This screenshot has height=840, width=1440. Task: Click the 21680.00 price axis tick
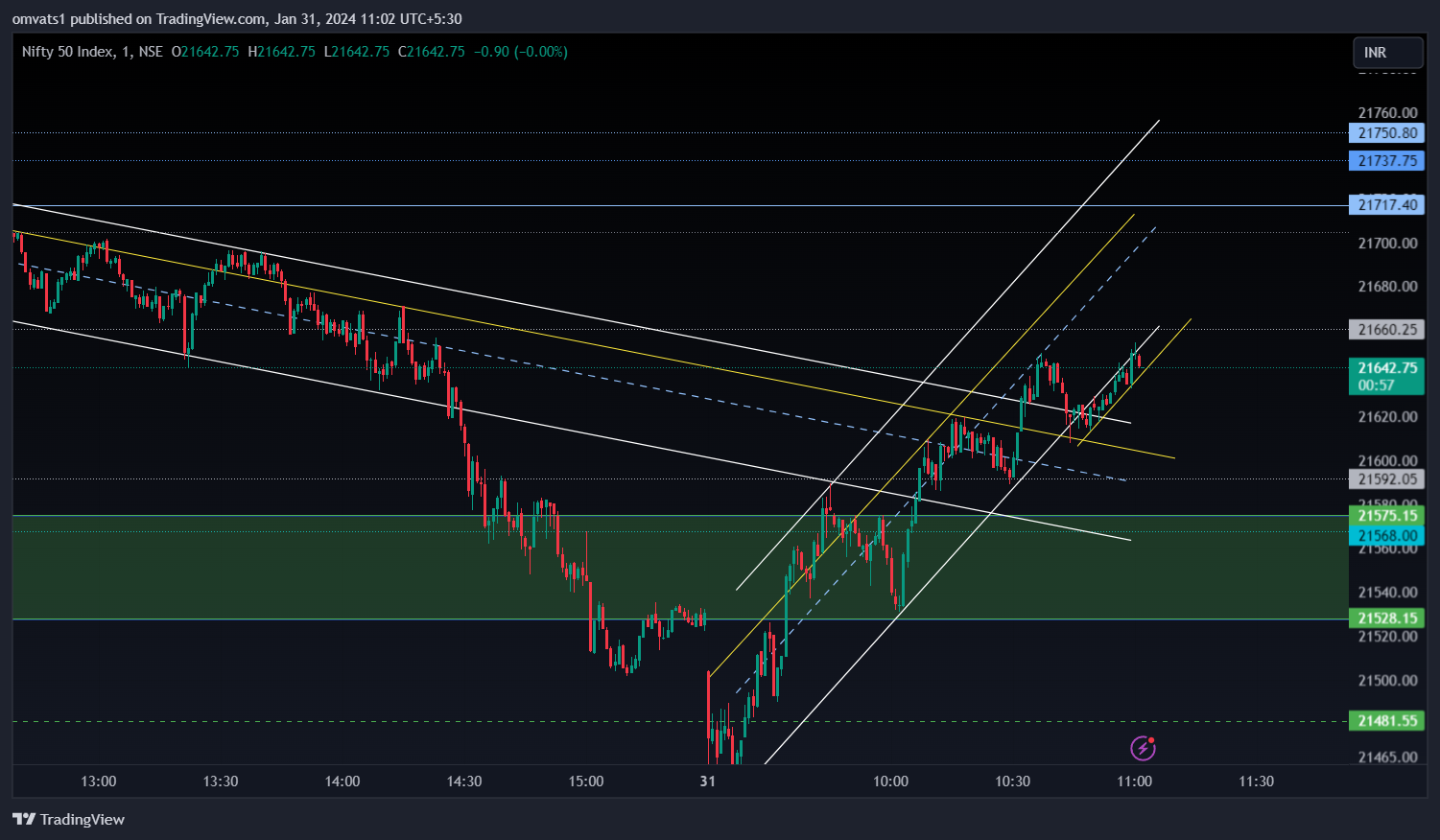1387,287
